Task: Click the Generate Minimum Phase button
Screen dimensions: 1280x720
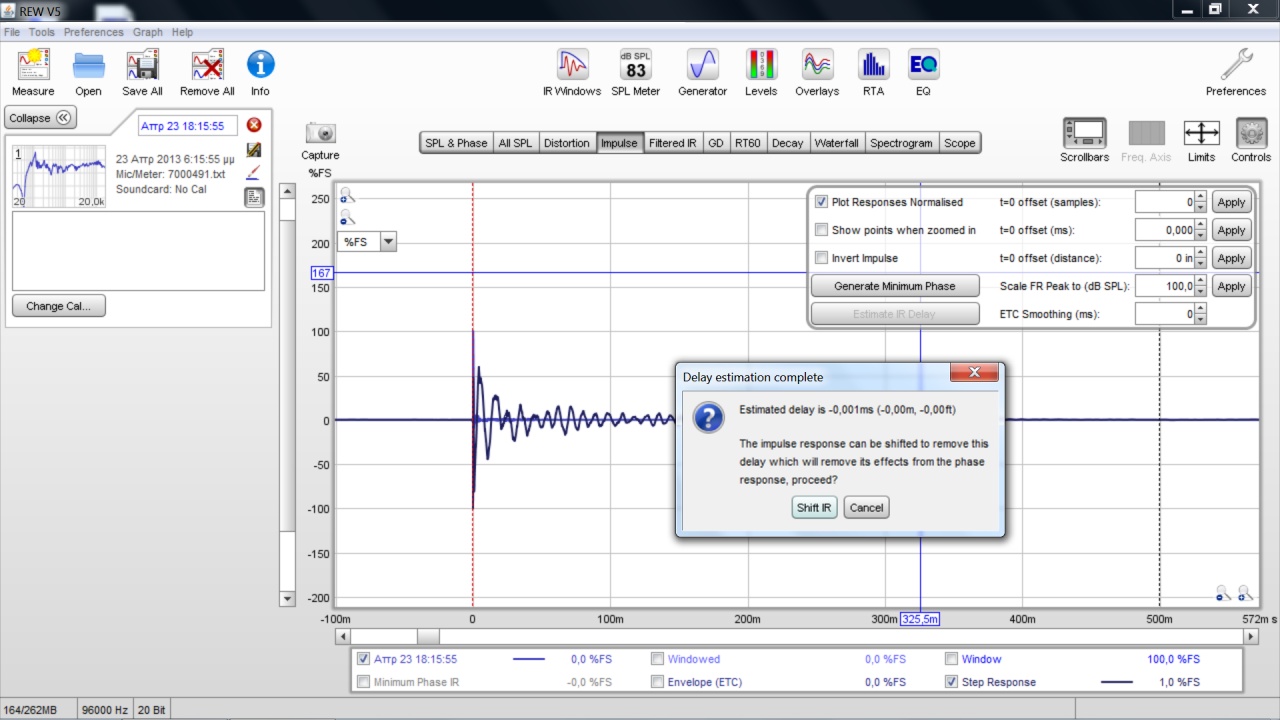Action: tap(894, 286)
